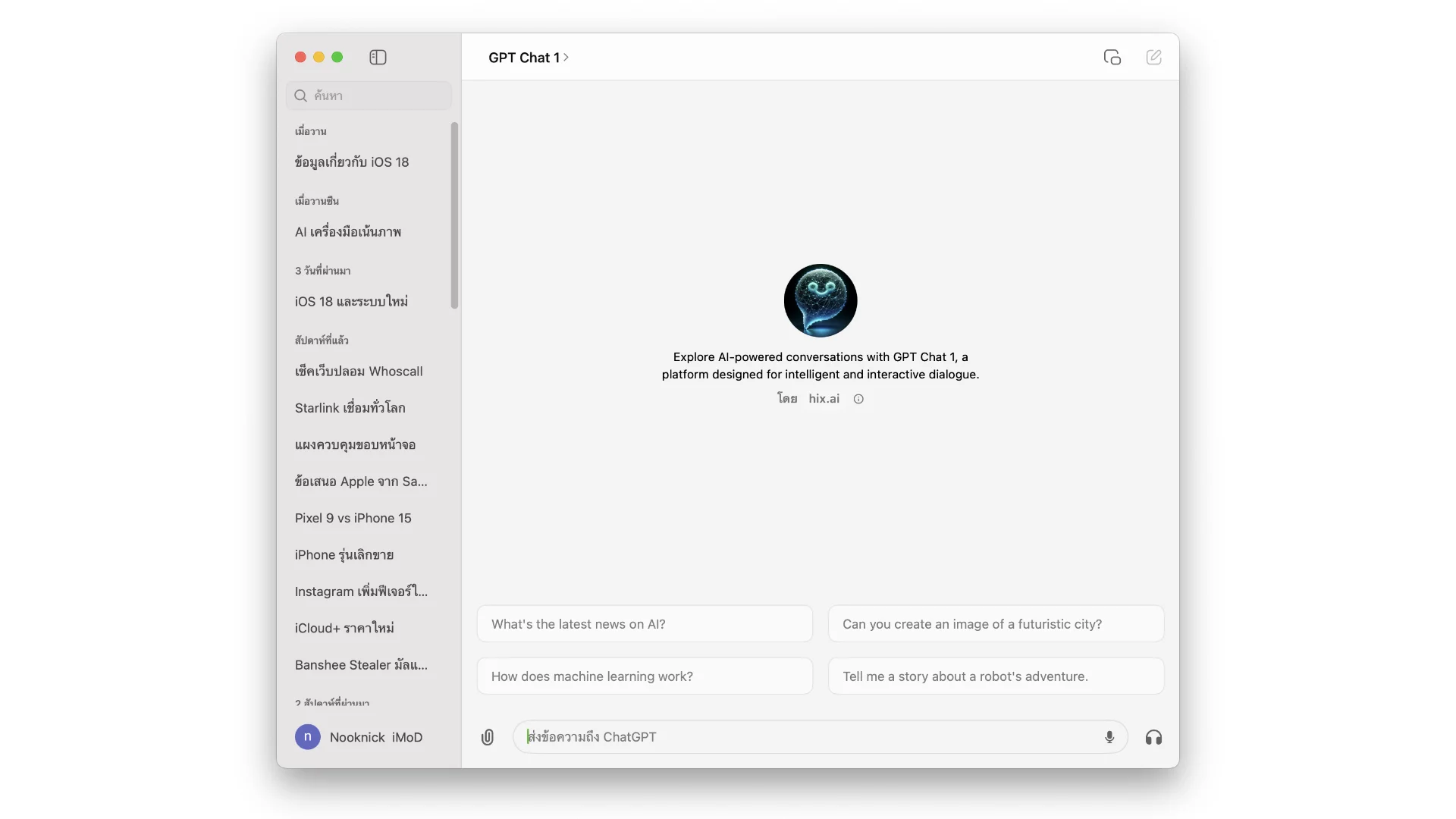Toggle the sidebar panel icon
The height and width of the screenshot is (819, 1456).
(x=378, y=58)
